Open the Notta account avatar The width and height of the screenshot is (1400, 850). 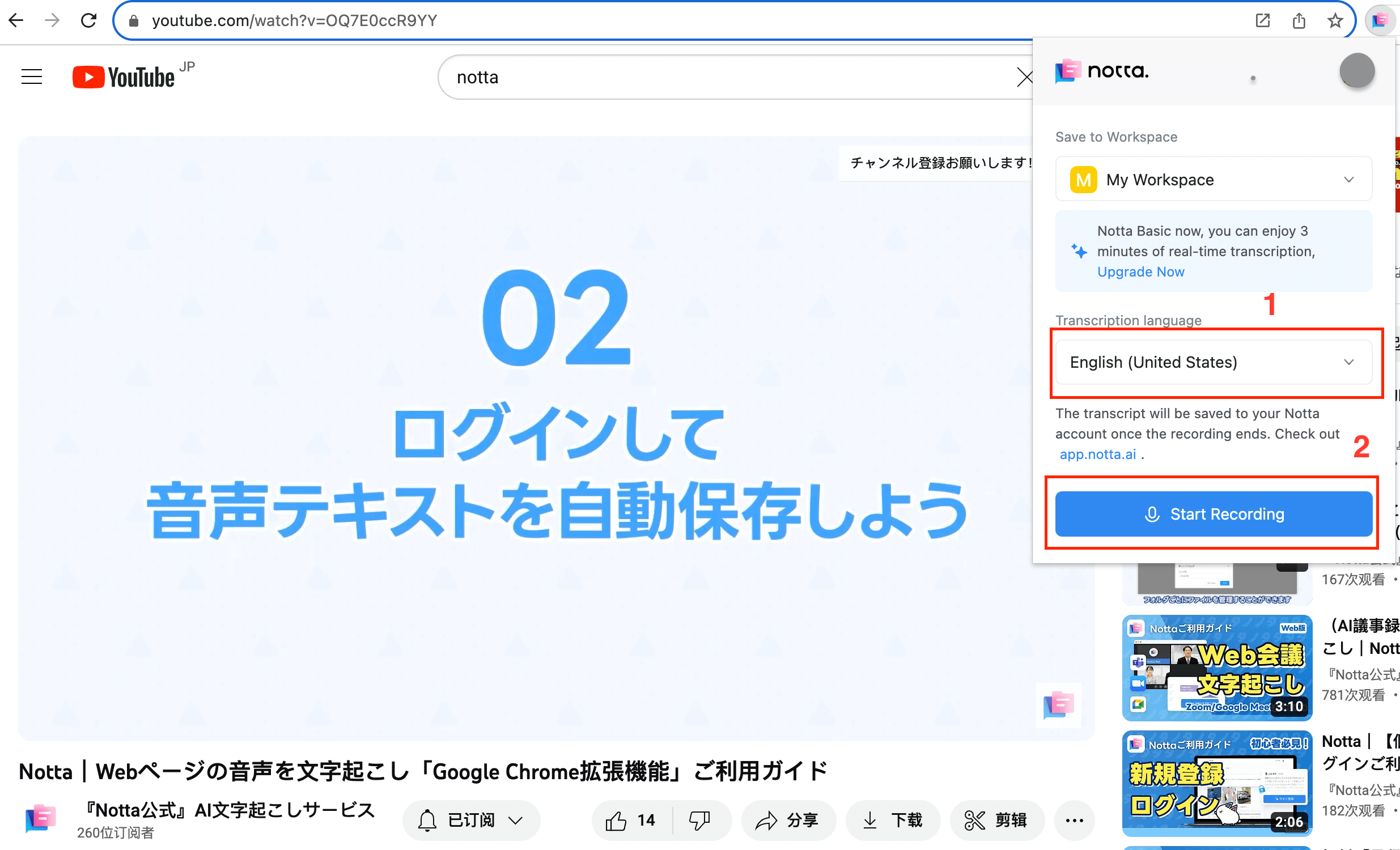(x=1357, y=71)
